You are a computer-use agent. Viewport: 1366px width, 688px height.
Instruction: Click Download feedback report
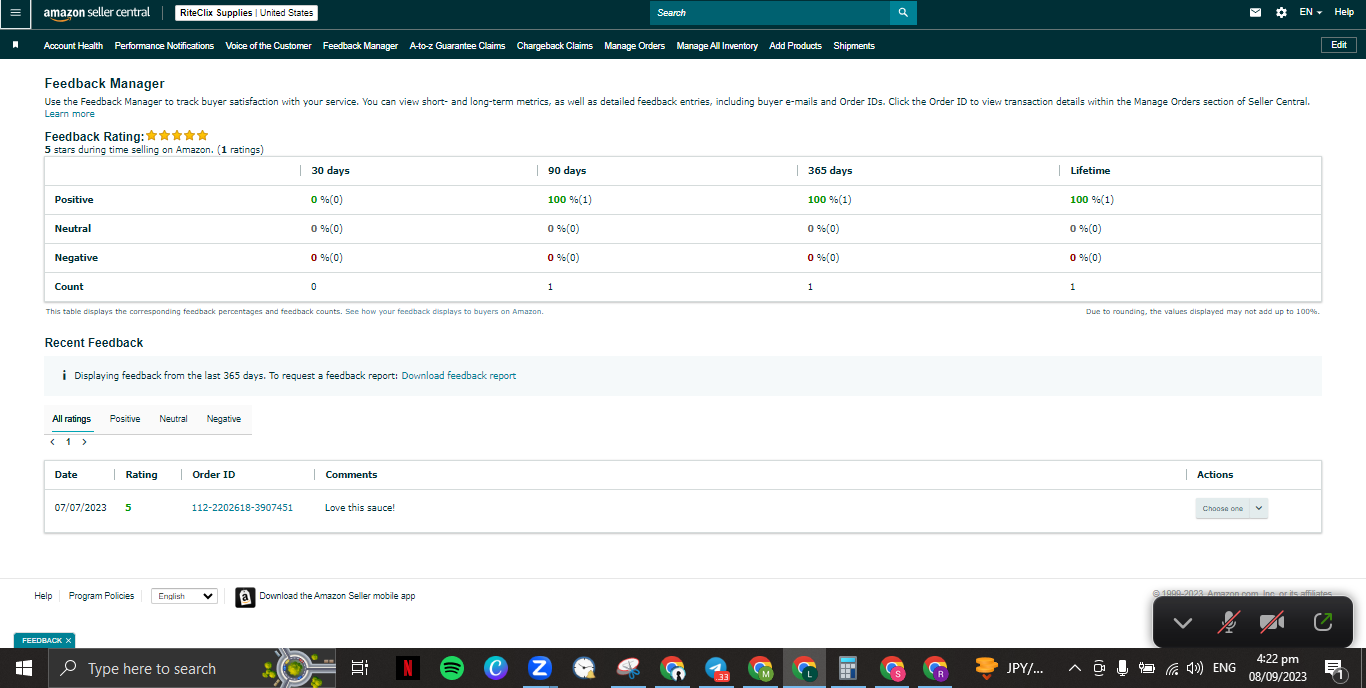click(x=459, y=376)
